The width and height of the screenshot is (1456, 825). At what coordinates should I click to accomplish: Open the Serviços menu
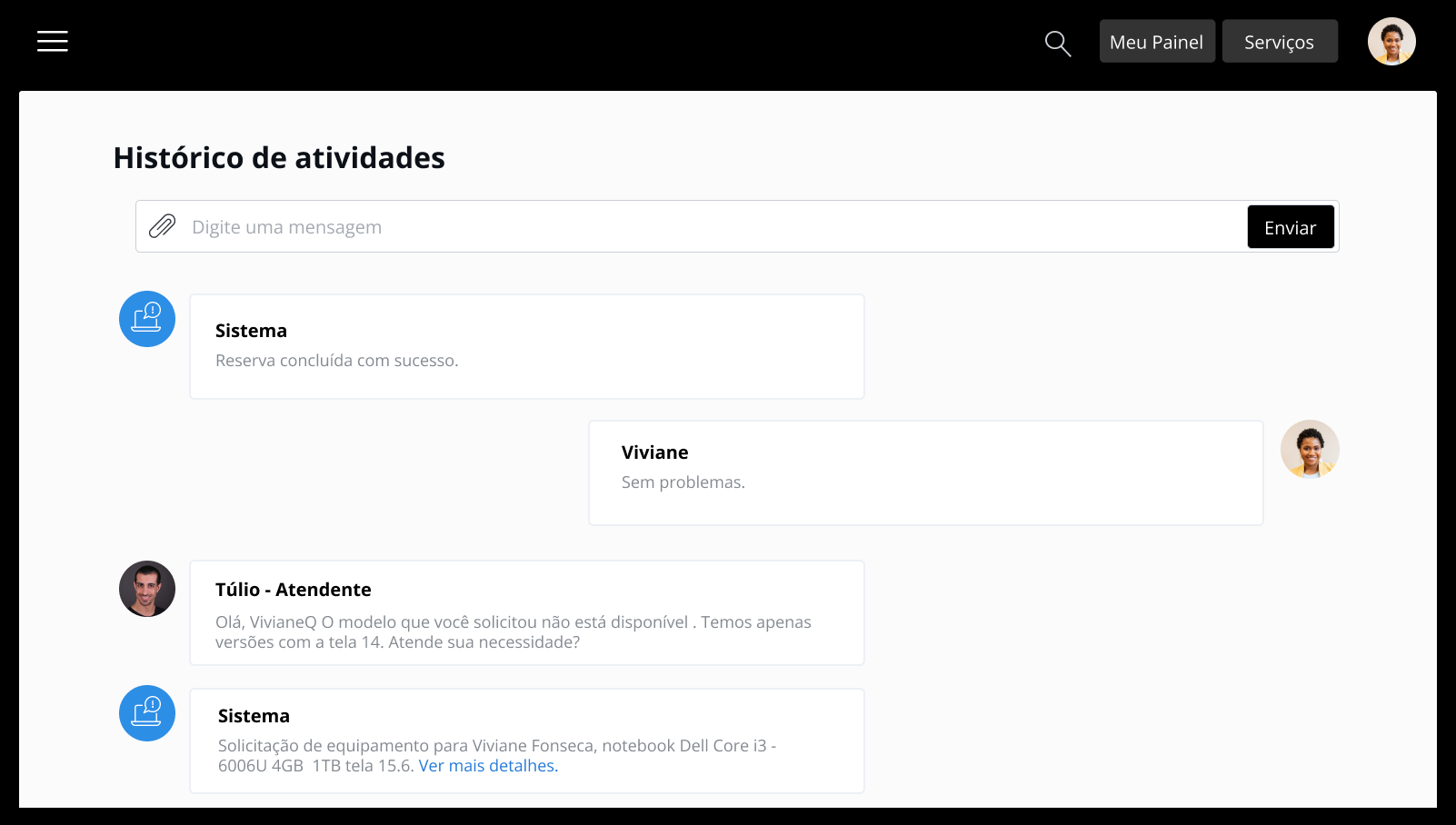(1280, 42)
